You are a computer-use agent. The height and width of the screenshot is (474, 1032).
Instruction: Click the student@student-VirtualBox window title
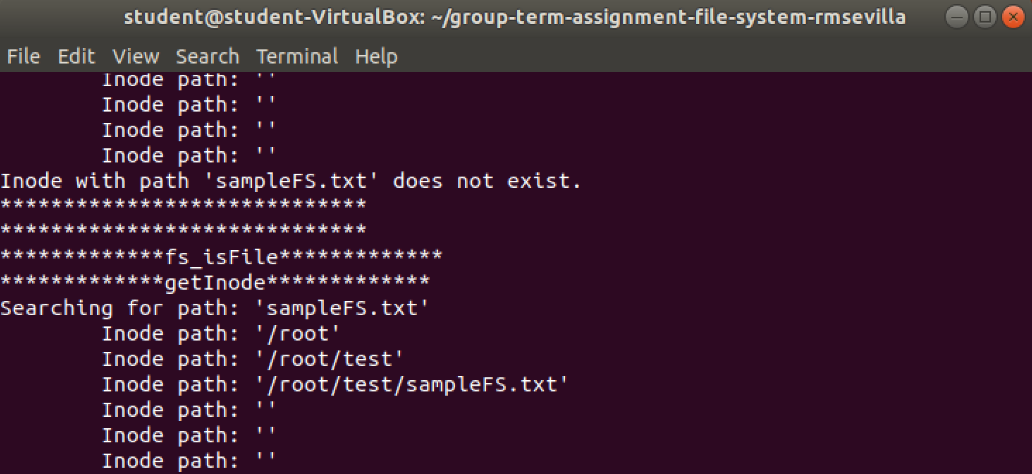(515, 18)
